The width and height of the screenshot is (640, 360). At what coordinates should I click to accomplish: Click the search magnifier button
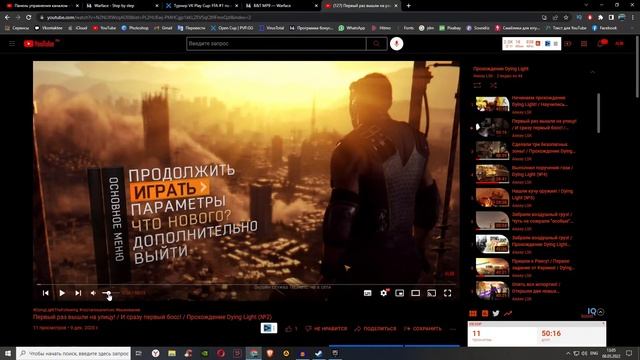376,43
